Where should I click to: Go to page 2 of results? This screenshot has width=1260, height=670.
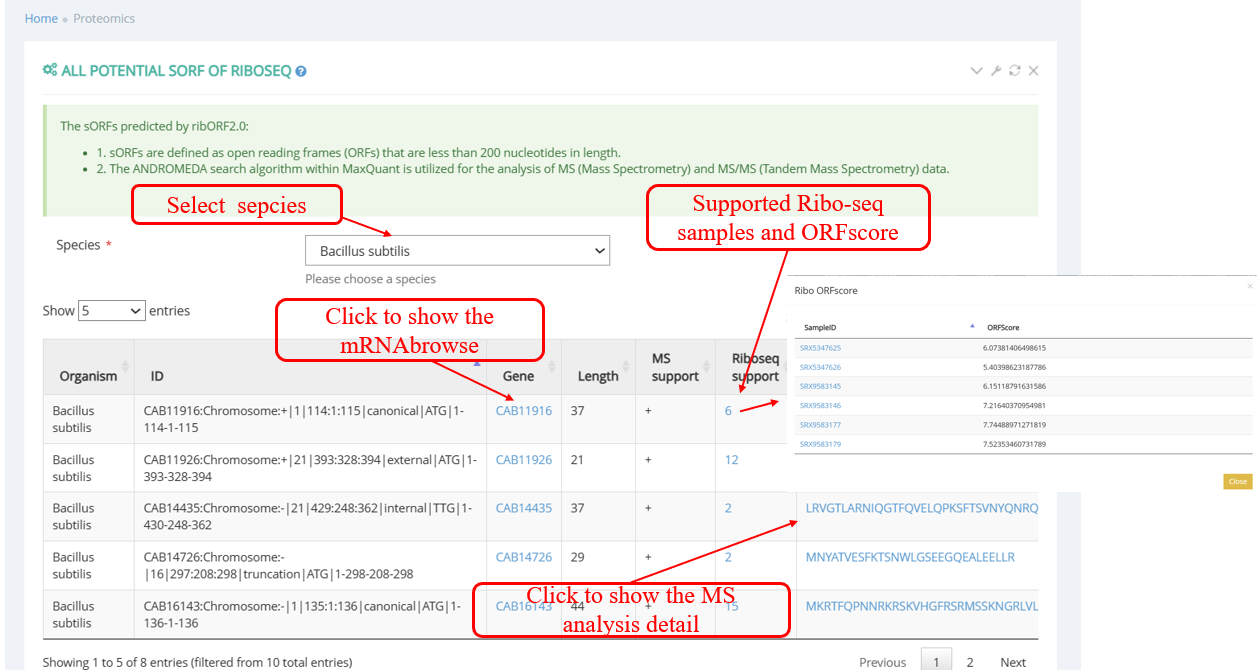click(970, 662)
